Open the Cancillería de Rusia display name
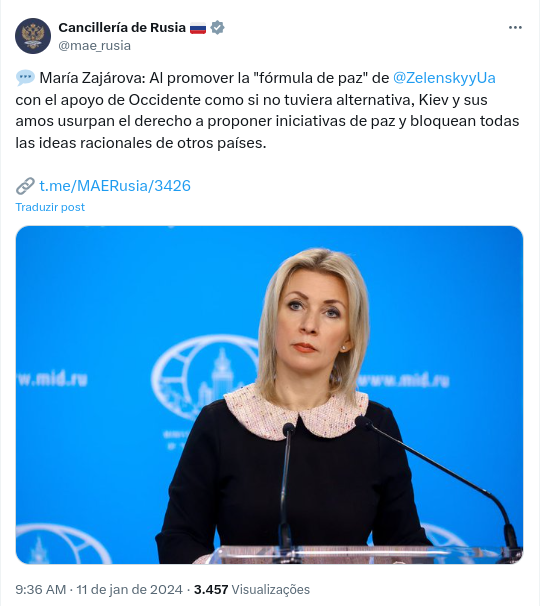 pyautogui.click(x=122, y=27)
